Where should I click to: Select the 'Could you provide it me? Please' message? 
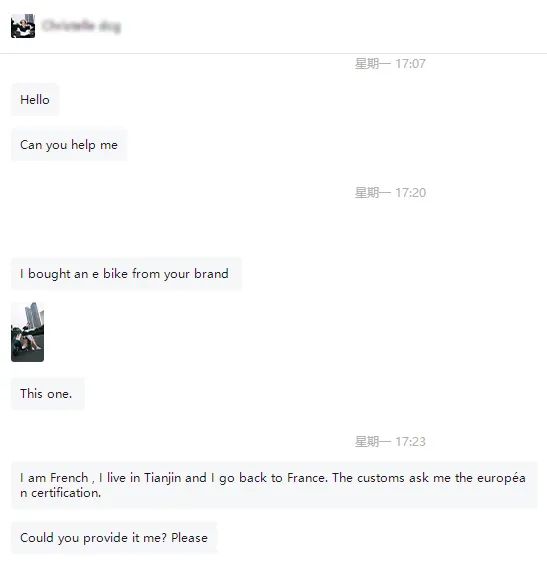[114, 537]
